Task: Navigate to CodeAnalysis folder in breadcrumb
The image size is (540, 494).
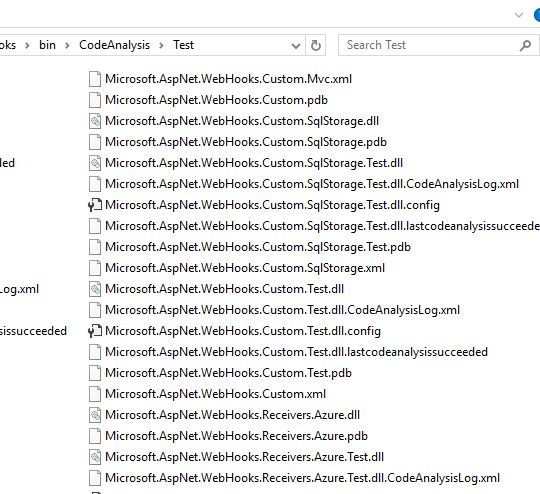Action: click(x=114, y=45)
